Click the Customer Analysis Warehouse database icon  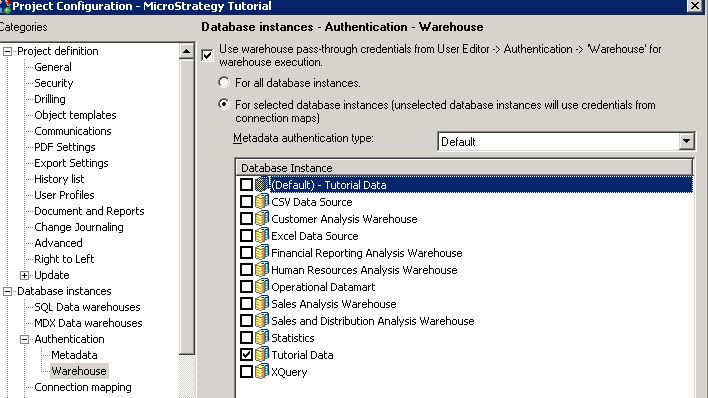click(x=262, y=219)
